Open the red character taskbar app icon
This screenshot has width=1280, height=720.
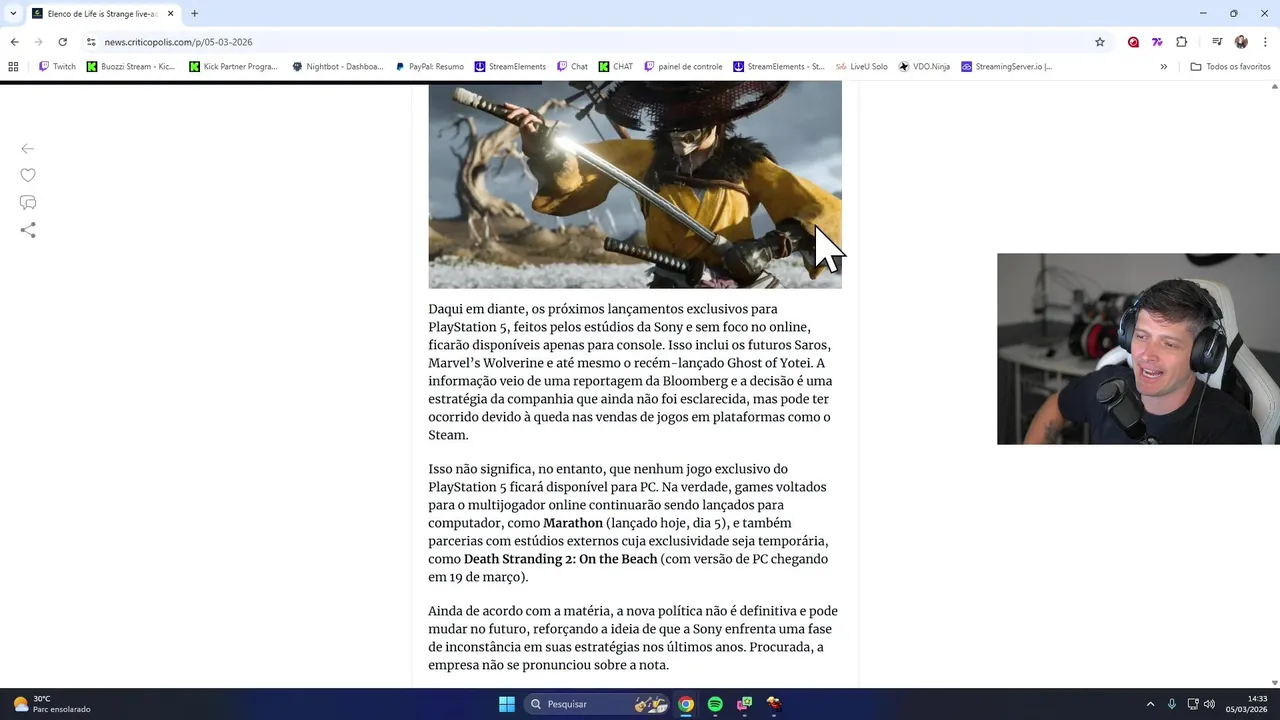774,704
